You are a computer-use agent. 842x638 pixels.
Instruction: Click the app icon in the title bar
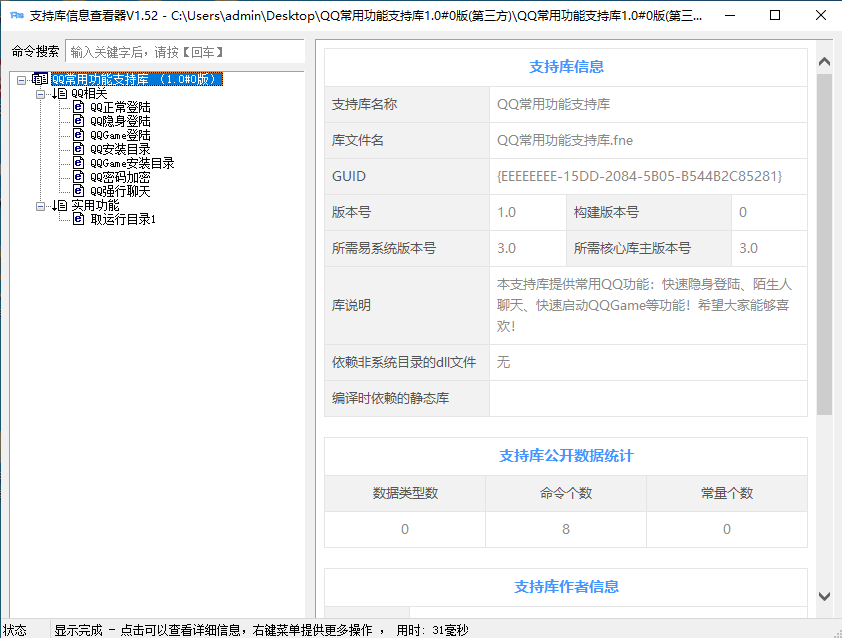pos(16,16)
